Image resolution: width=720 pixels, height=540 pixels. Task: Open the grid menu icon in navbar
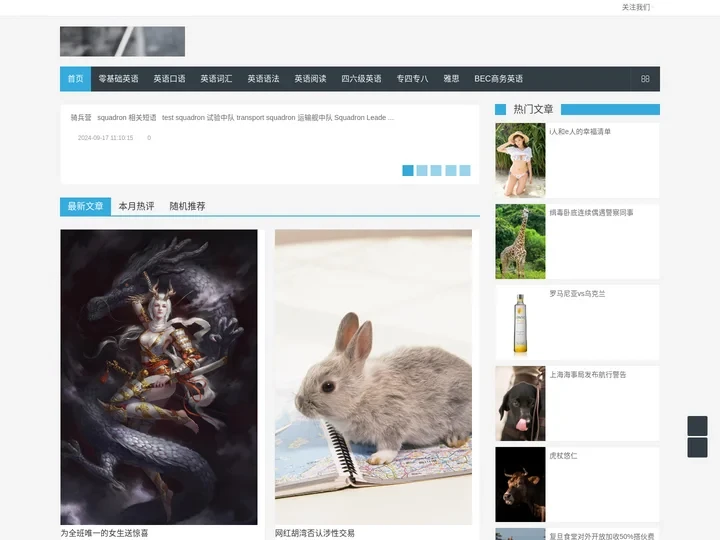[x=645, y=79]
